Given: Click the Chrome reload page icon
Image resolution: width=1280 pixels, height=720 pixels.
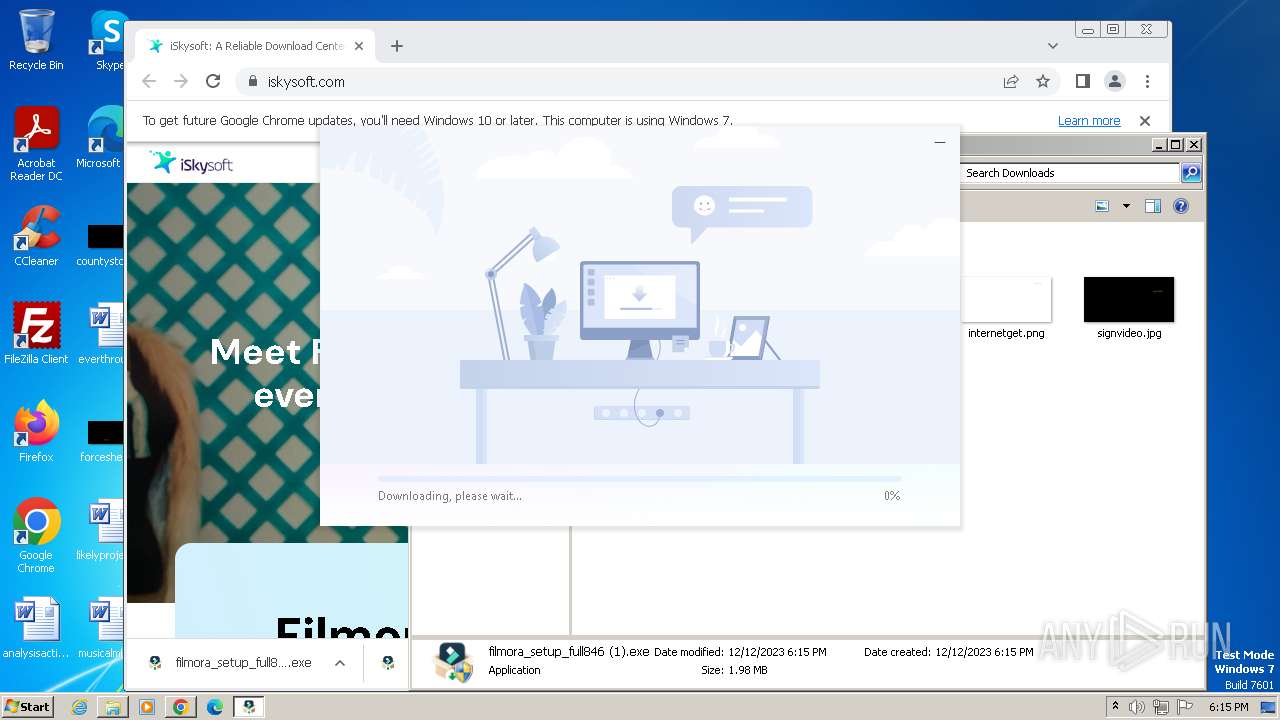Looking at the screenshot, I should [212, 82].
